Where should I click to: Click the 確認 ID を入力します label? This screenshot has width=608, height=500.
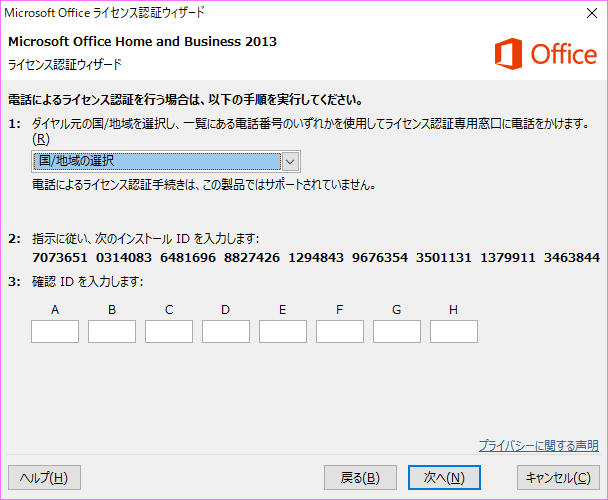click(88, 282)
